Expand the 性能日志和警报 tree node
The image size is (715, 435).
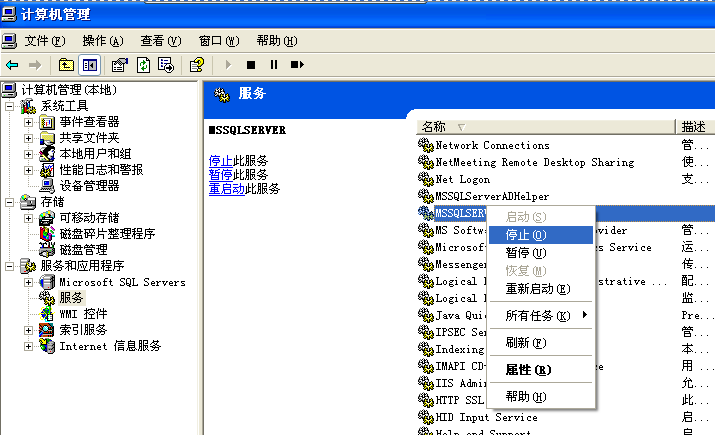click(x=28, y=171)
